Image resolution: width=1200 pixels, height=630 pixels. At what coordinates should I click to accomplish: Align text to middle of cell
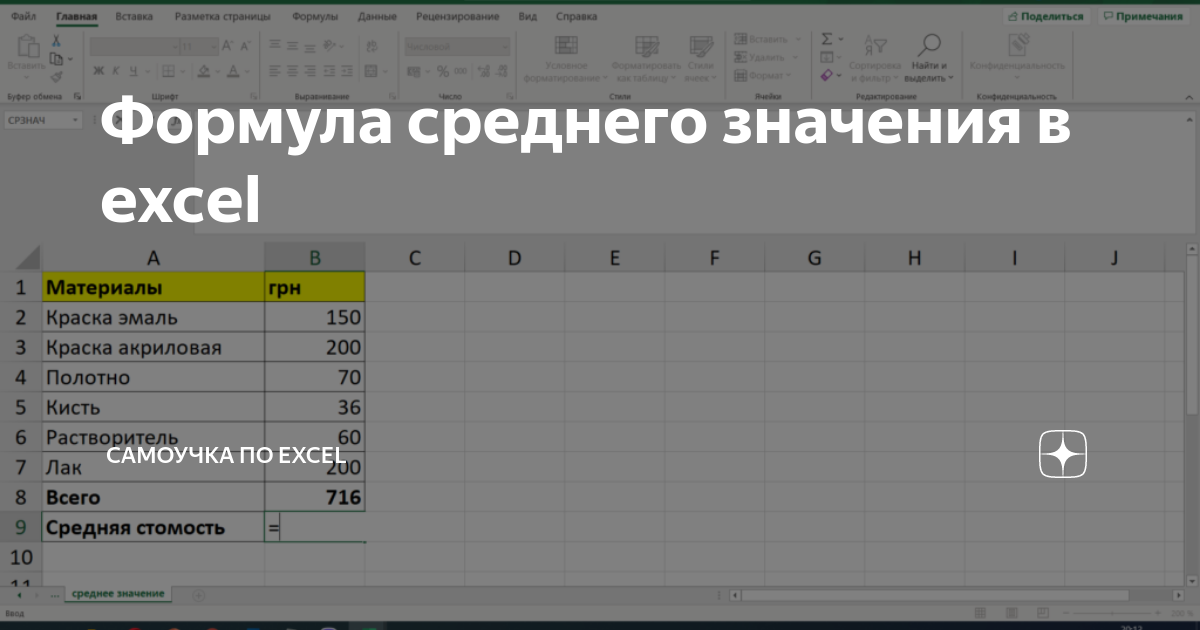tap(292, 46)
